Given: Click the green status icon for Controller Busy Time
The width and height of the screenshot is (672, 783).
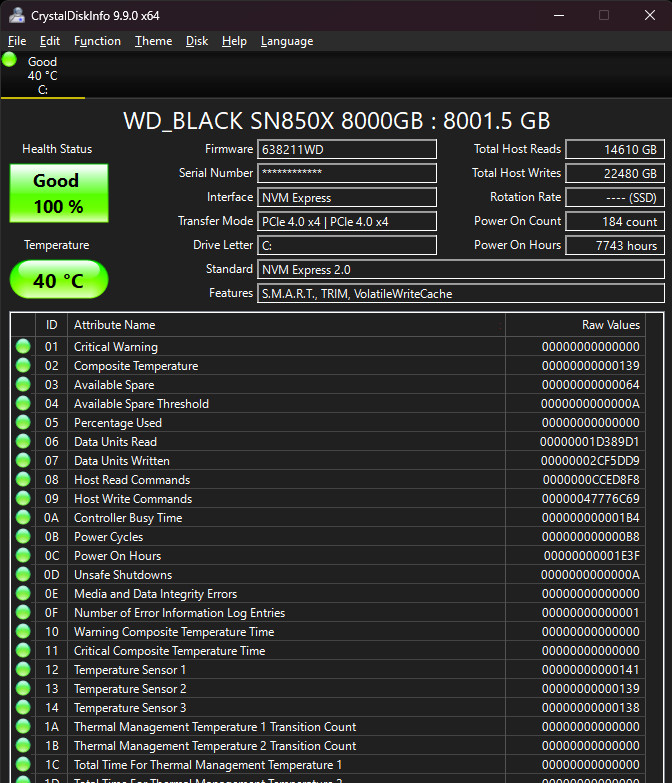Looking at the screenshot, I should [x=23, y=517].
